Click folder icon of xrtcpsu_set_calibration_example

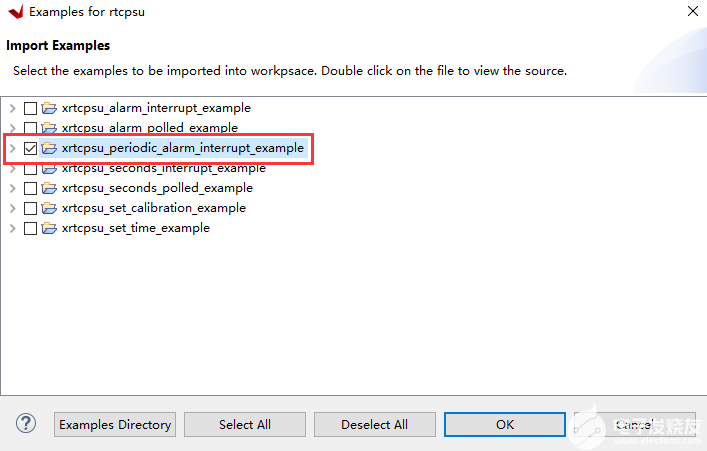[x=49, y=208]
